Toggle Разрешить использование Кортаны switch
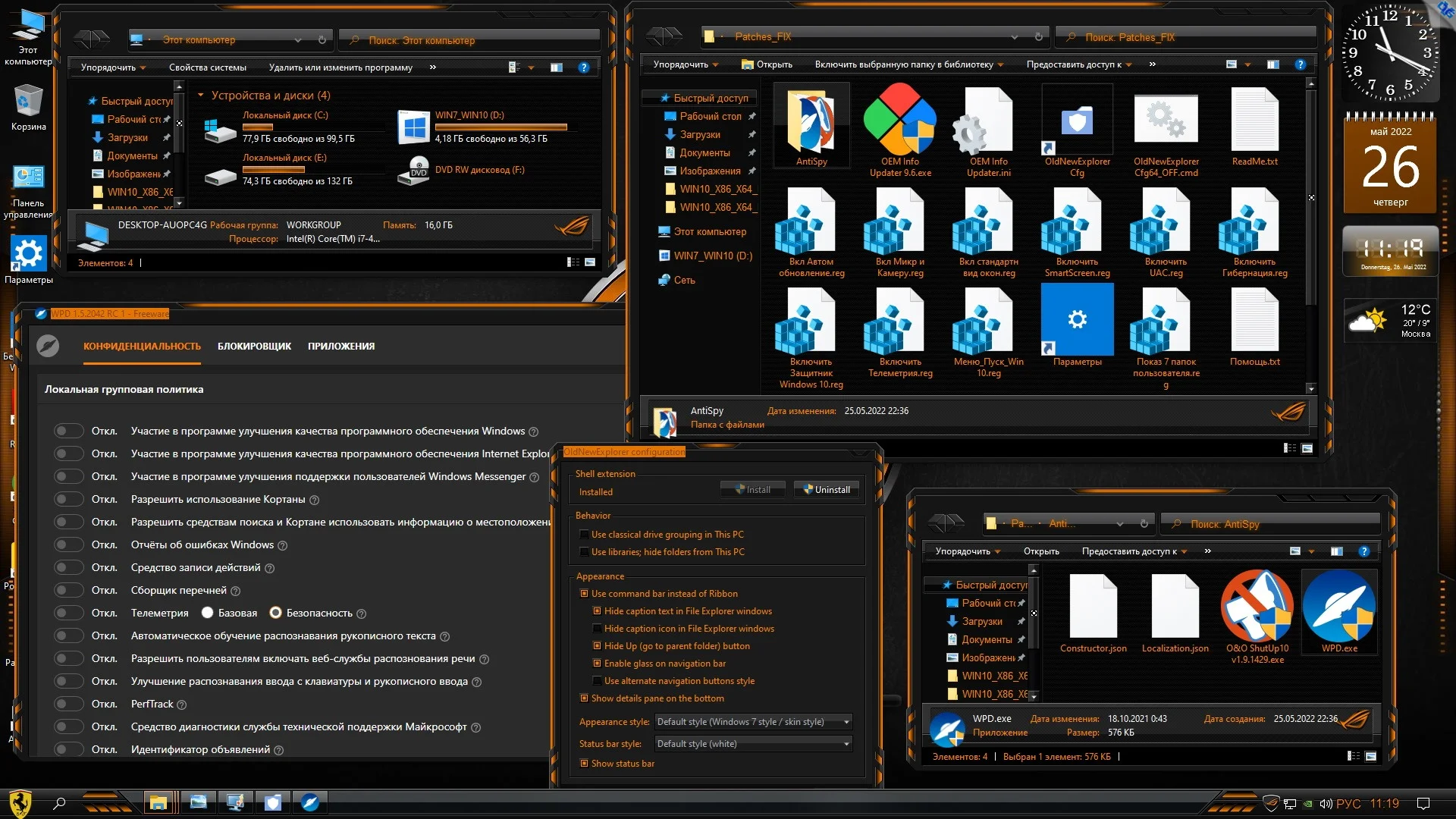The image size is (1456, 819). coord(69,499)
